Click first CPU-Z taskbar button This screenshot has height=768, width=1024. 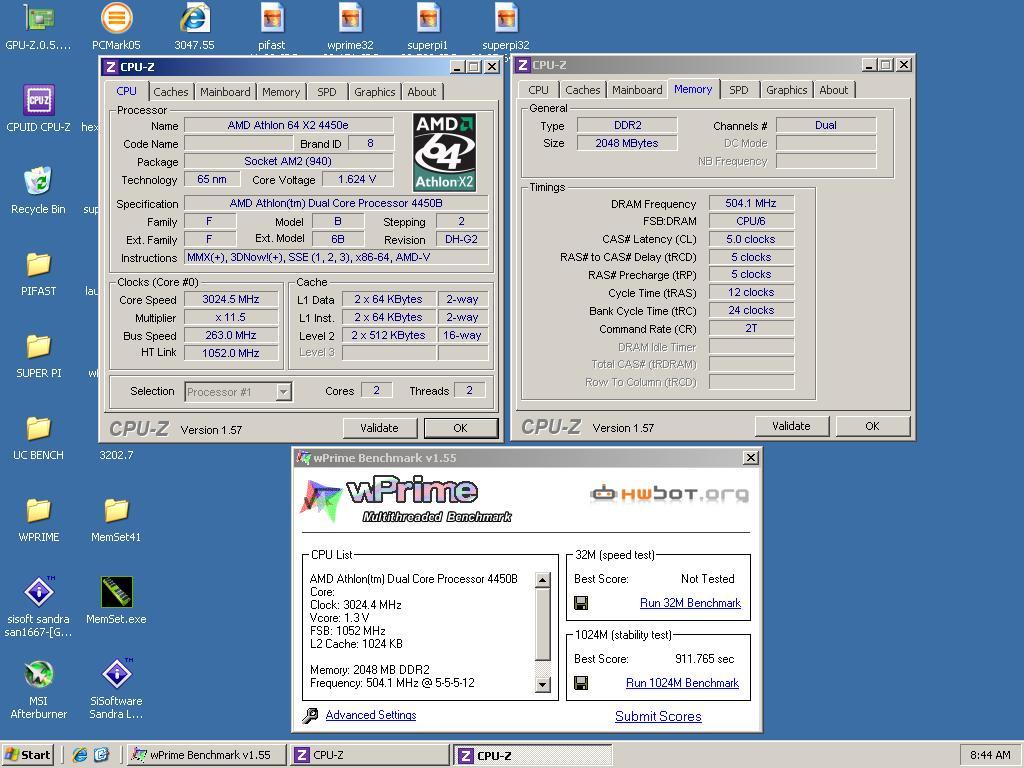pyautogui.click(x=370, y=755)
